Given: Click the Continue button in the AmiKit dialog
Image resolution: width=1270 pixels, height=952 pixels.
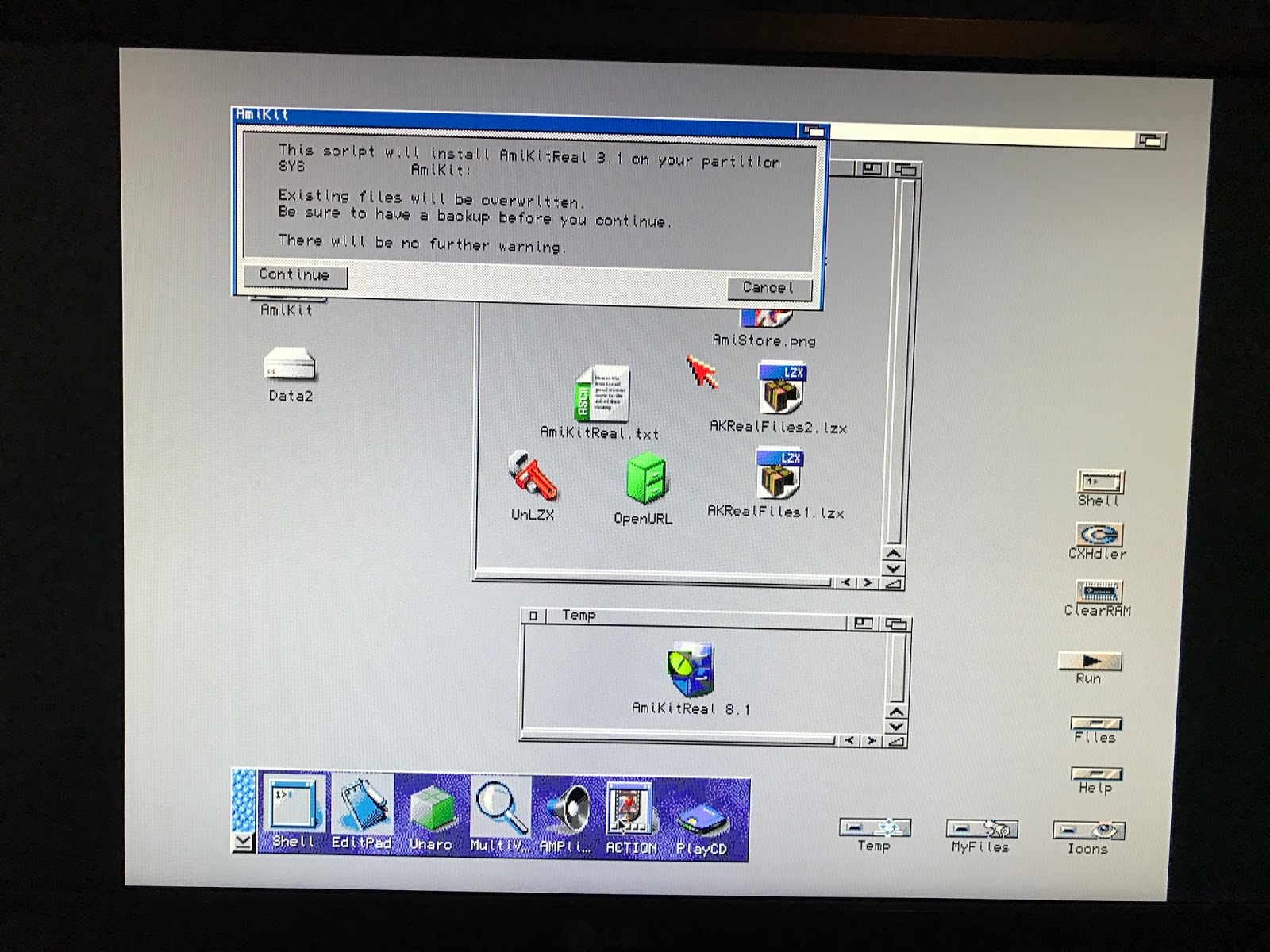Looking at the screenshot, I should (x=294, y=275).
